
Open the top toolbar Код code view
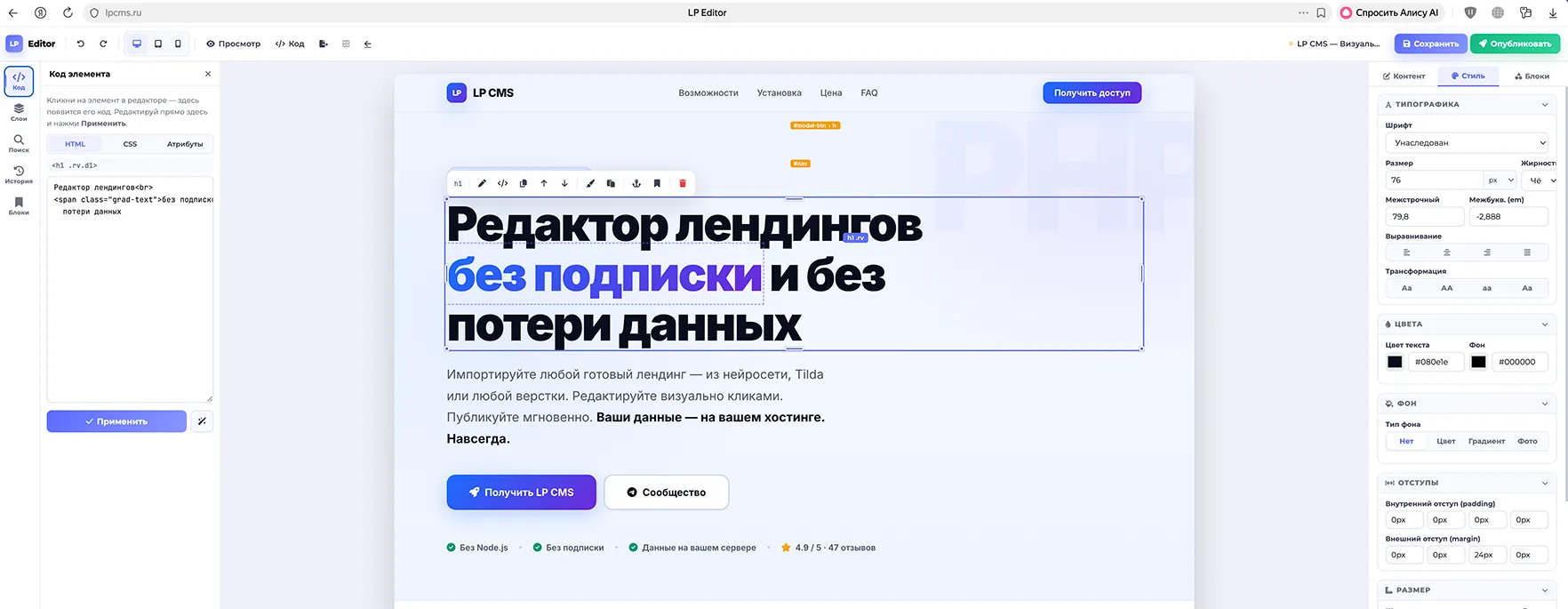click(x=290, y=44)
